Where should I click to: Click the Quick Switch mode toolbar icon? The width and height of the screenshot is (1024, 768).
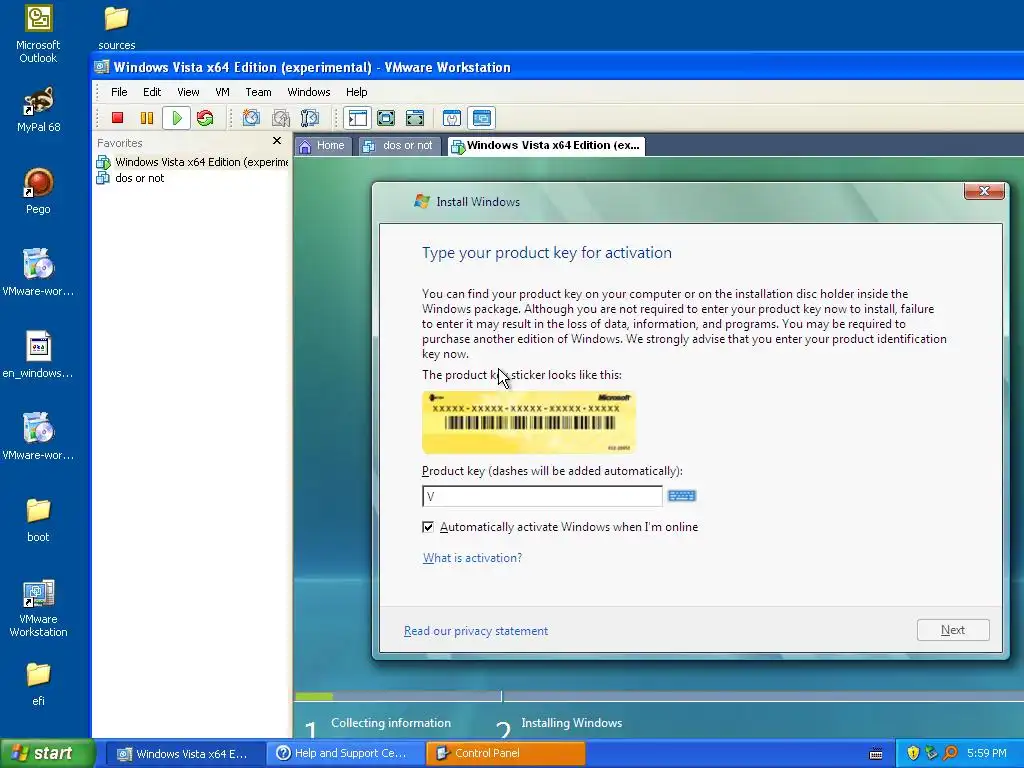coord(415,118)
